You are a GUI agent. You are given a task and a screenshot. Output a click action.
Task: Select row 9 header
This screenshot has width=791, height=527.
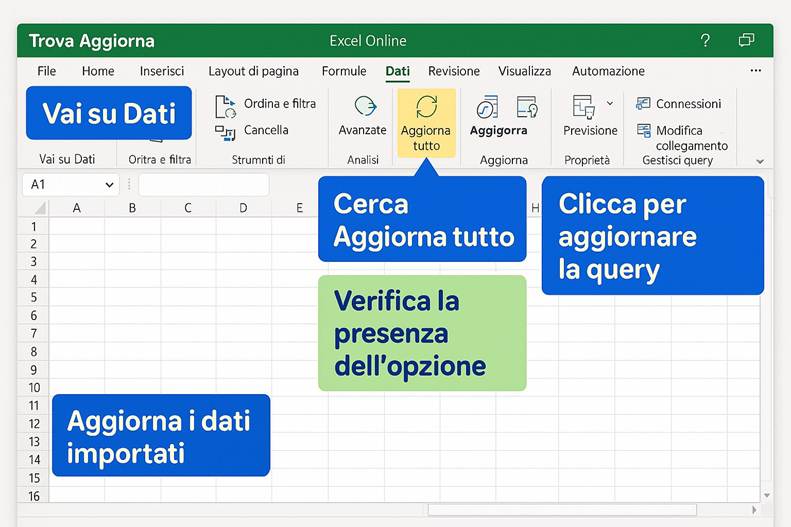(33, 370)
